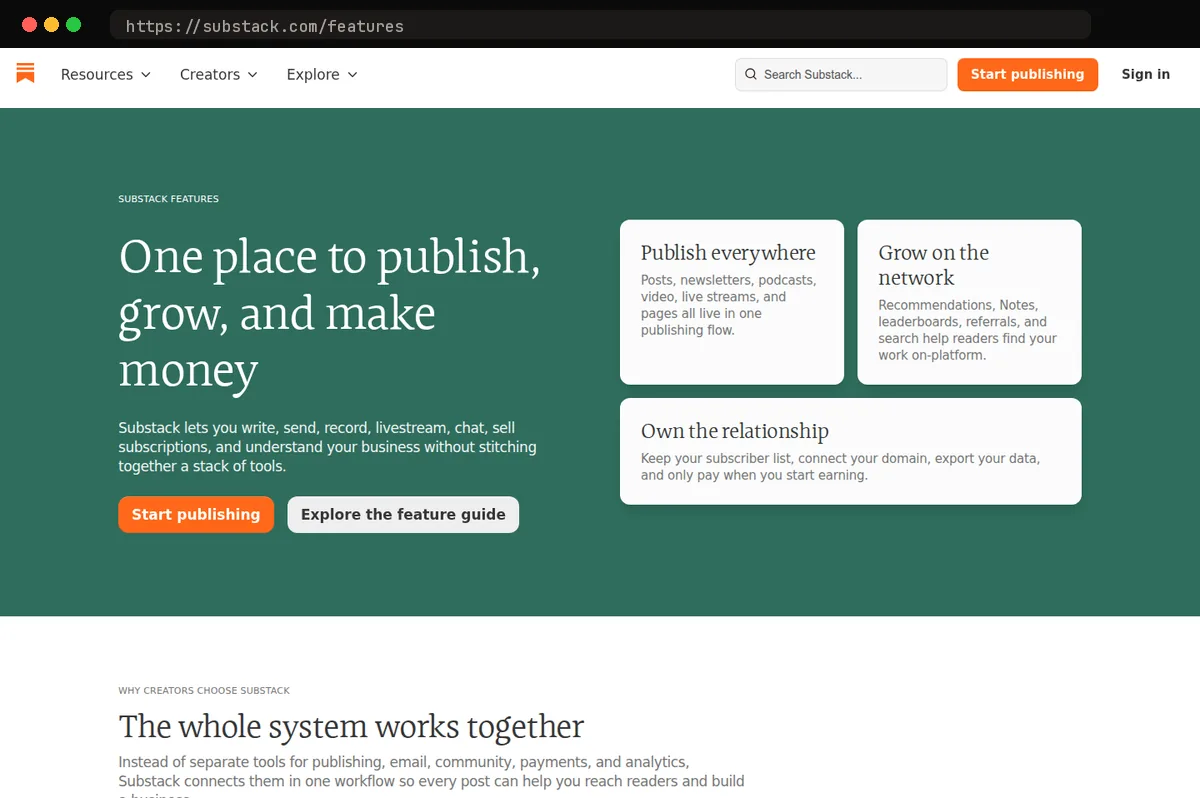Click Start publishing in the header
Viewport: 1200px width, 798px height.
pos(1027,74)
